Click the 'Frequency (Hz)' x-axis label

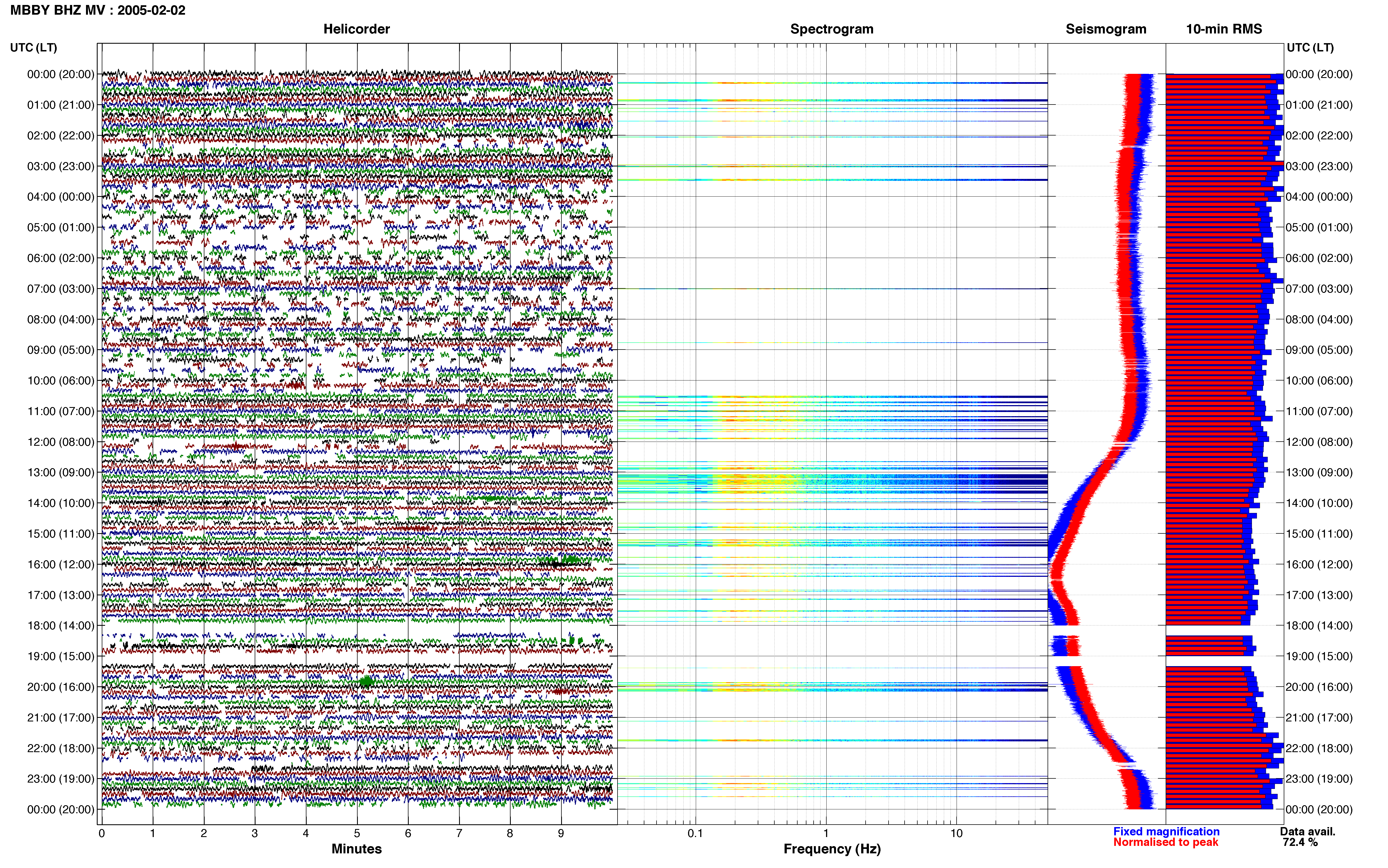coord(832,849)
